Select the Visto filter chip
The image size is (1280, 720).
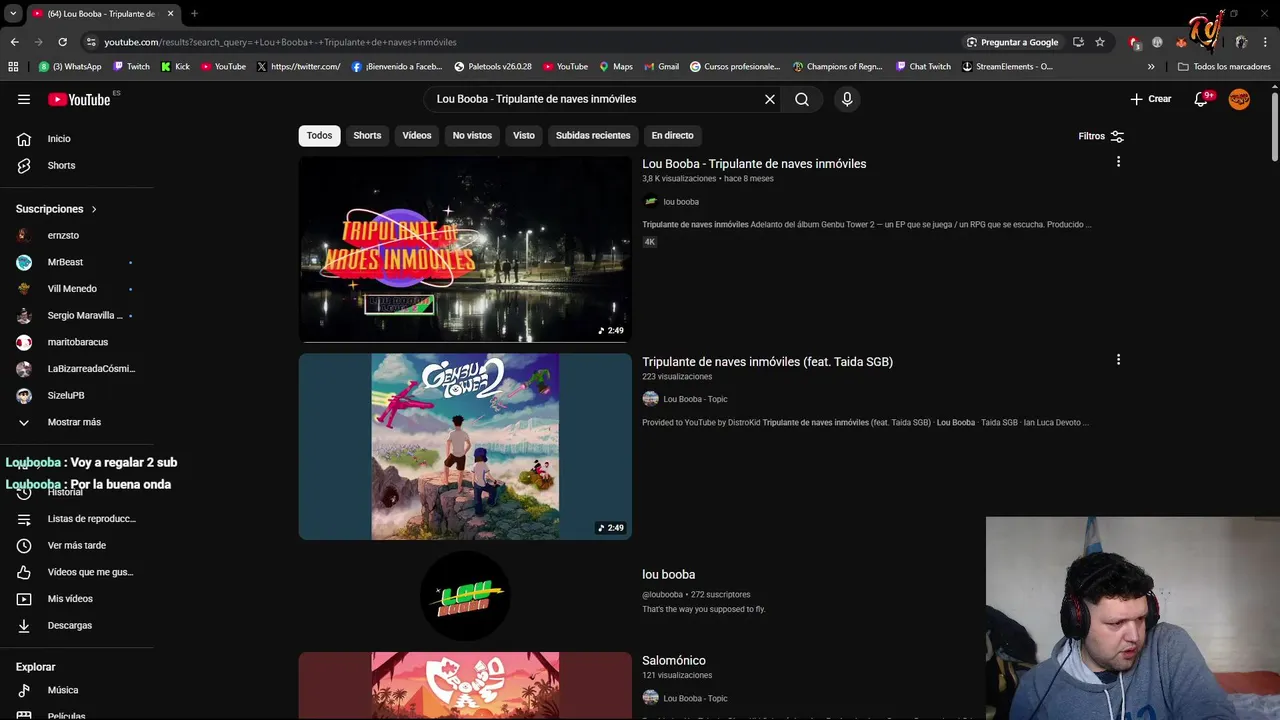pyautogui.click(x=524, y=136)
